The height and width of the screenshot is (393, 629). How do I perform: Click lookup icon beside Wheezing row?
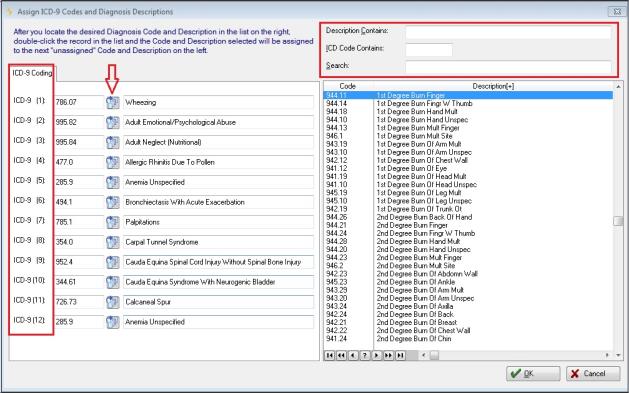[x=113, y=102]
